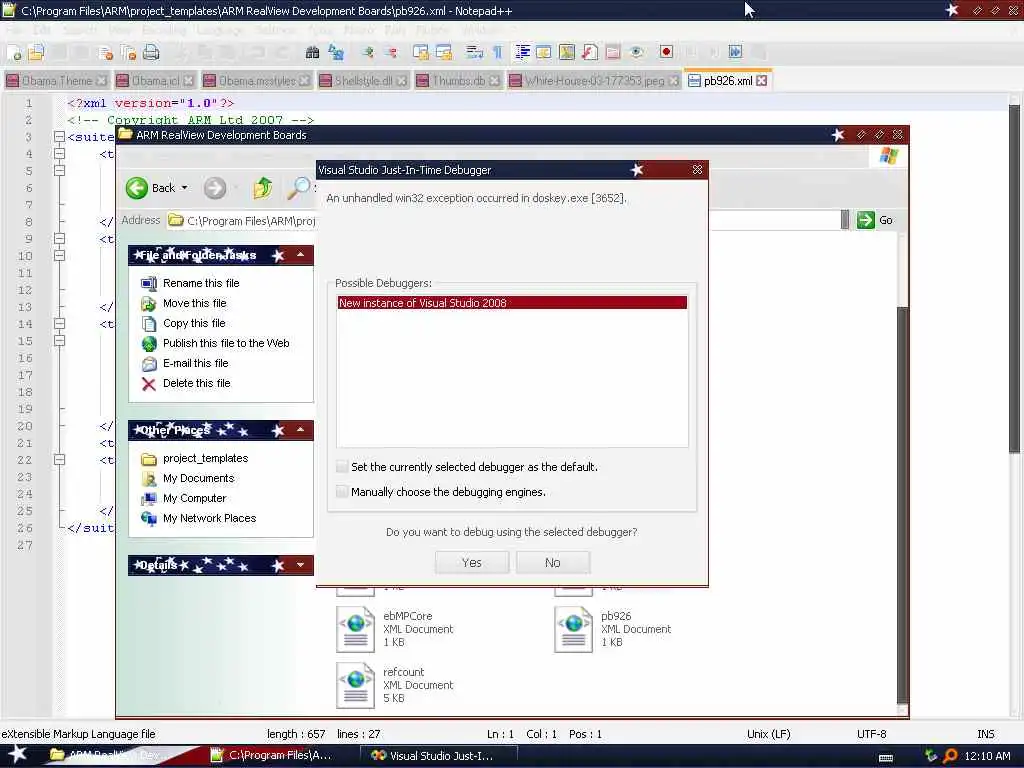This screenshot has width=1024, height=768.
Task: Switch to the Shellstyle.dll tab
Action: 363,81
